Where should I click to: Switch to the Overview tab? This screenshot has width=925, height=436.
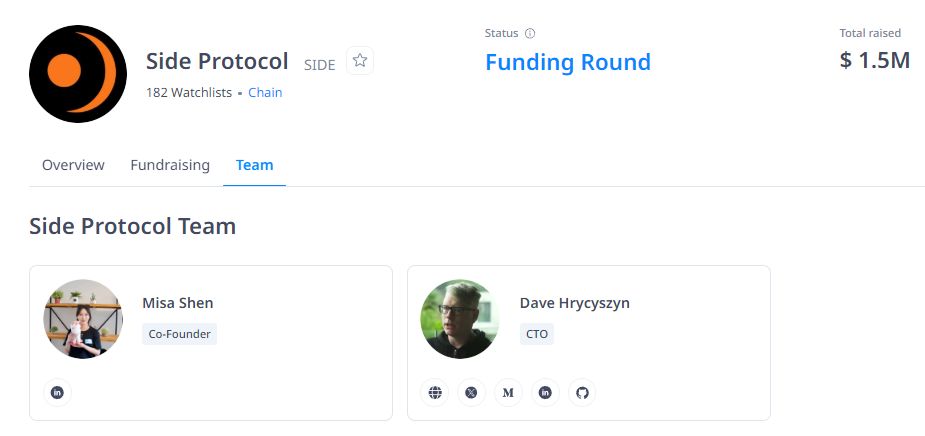point(73,165)
